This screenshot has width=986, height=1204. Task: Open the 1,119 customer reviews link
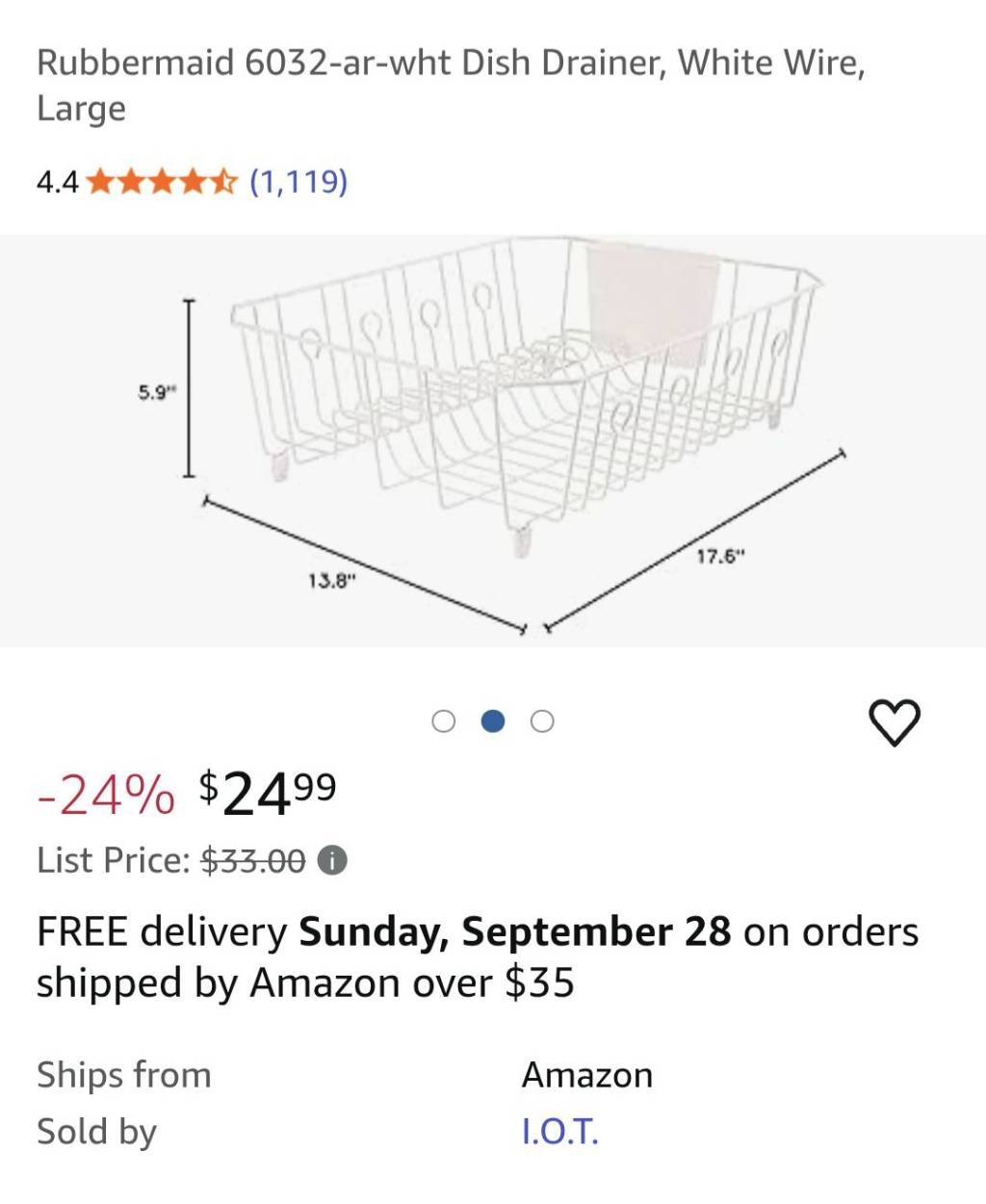(x=298, y=181)
